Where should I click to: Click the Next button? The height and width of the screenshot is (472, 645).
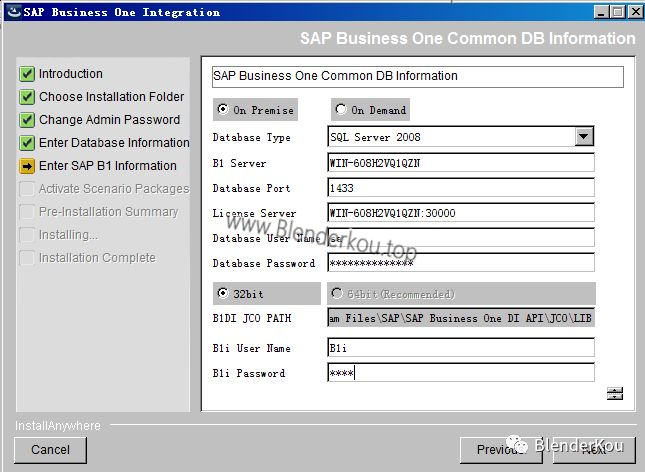point(594,450)
